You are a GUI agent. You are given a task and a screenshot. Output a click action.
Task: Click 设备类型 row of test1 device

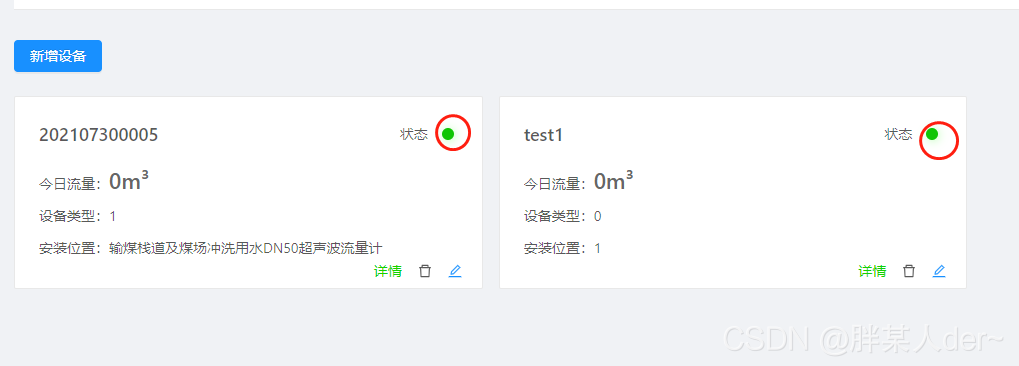[562, 216]
